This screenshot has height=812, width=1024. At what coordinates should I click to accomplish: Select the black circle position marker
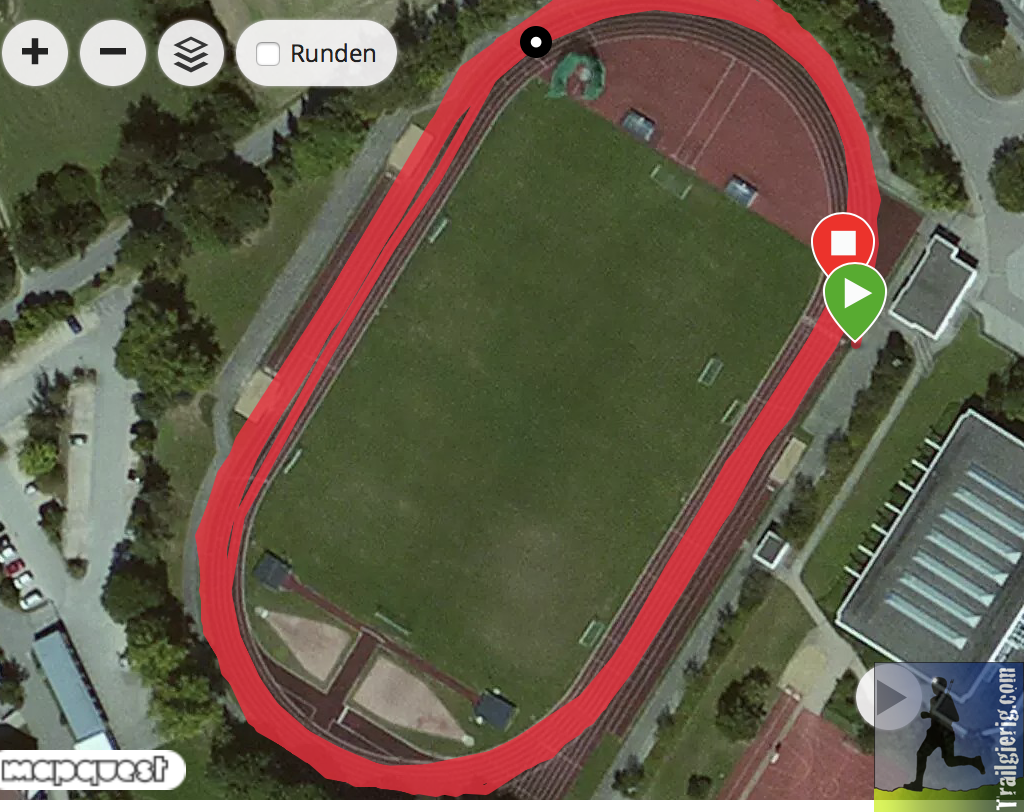(536, 42)
